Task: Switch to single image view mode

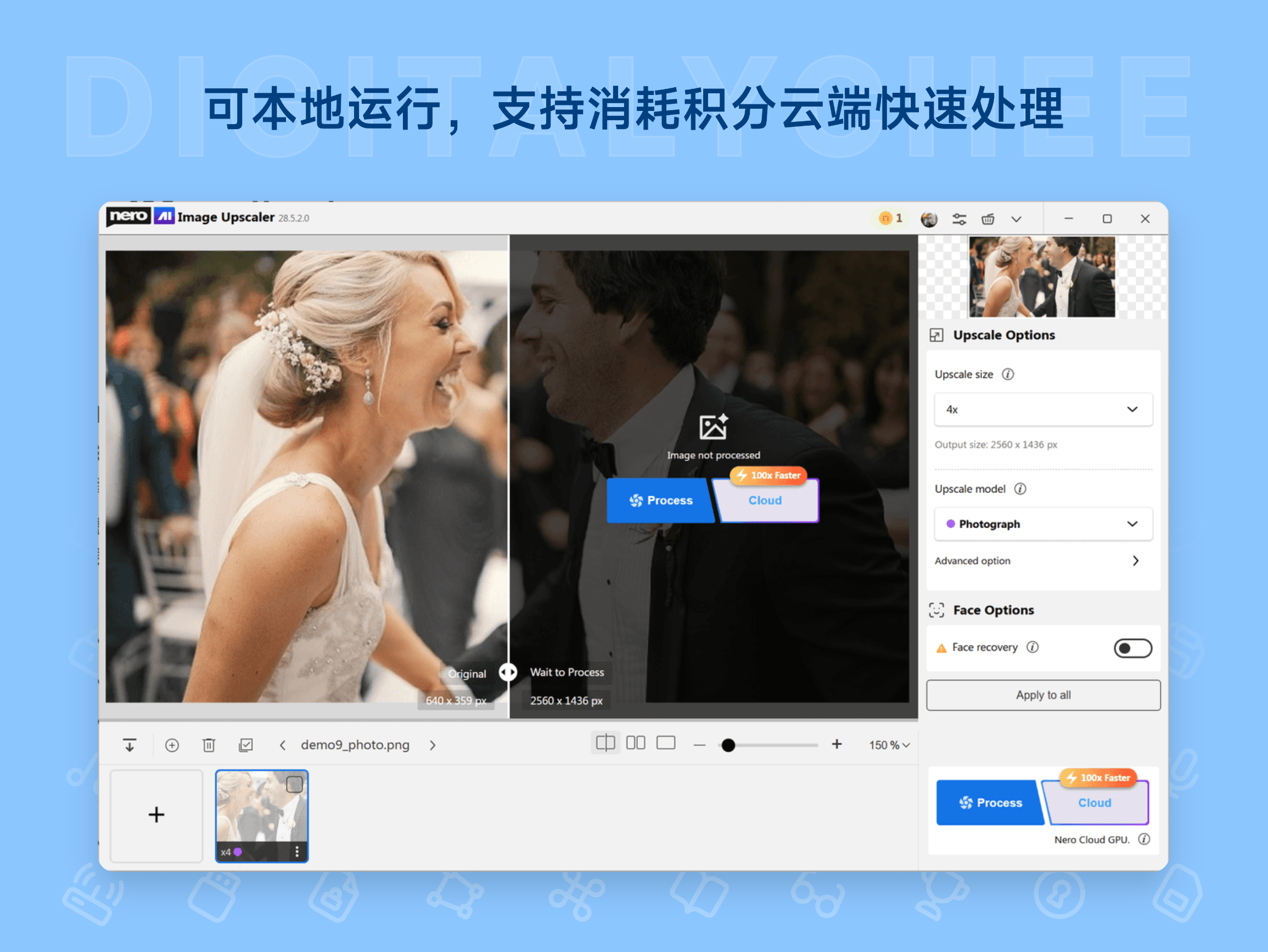Action: click(665, 742)
